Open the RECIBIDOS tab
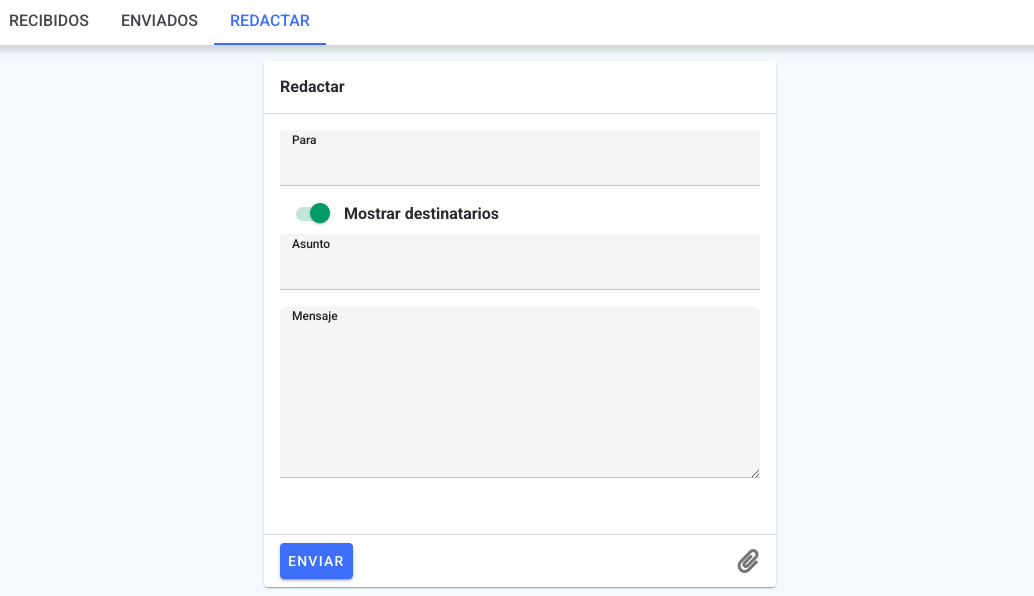This screenshot has height=596, width=1034. [49, 21]
